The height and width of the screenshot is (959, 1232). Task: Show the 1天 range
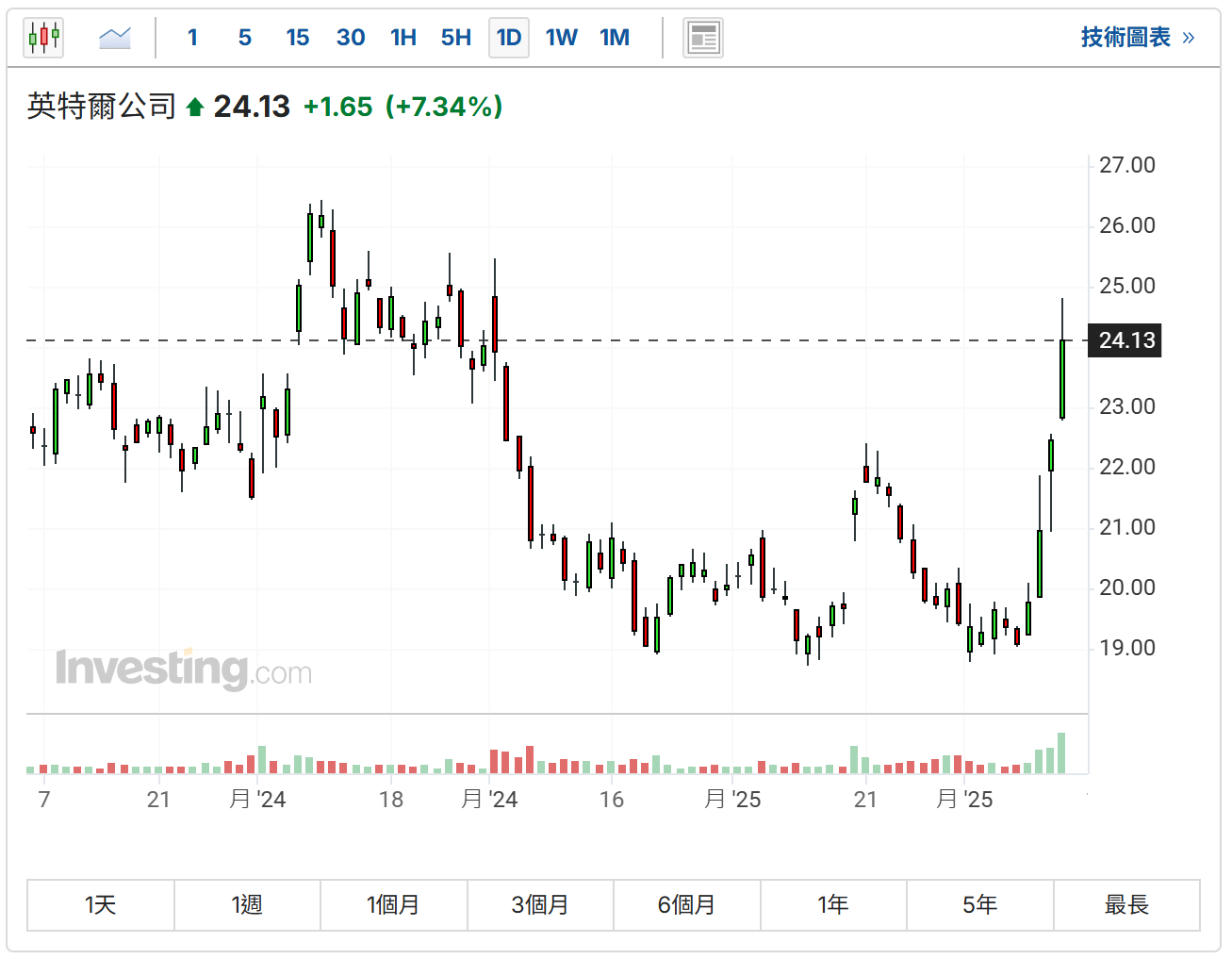click(101, 905)
